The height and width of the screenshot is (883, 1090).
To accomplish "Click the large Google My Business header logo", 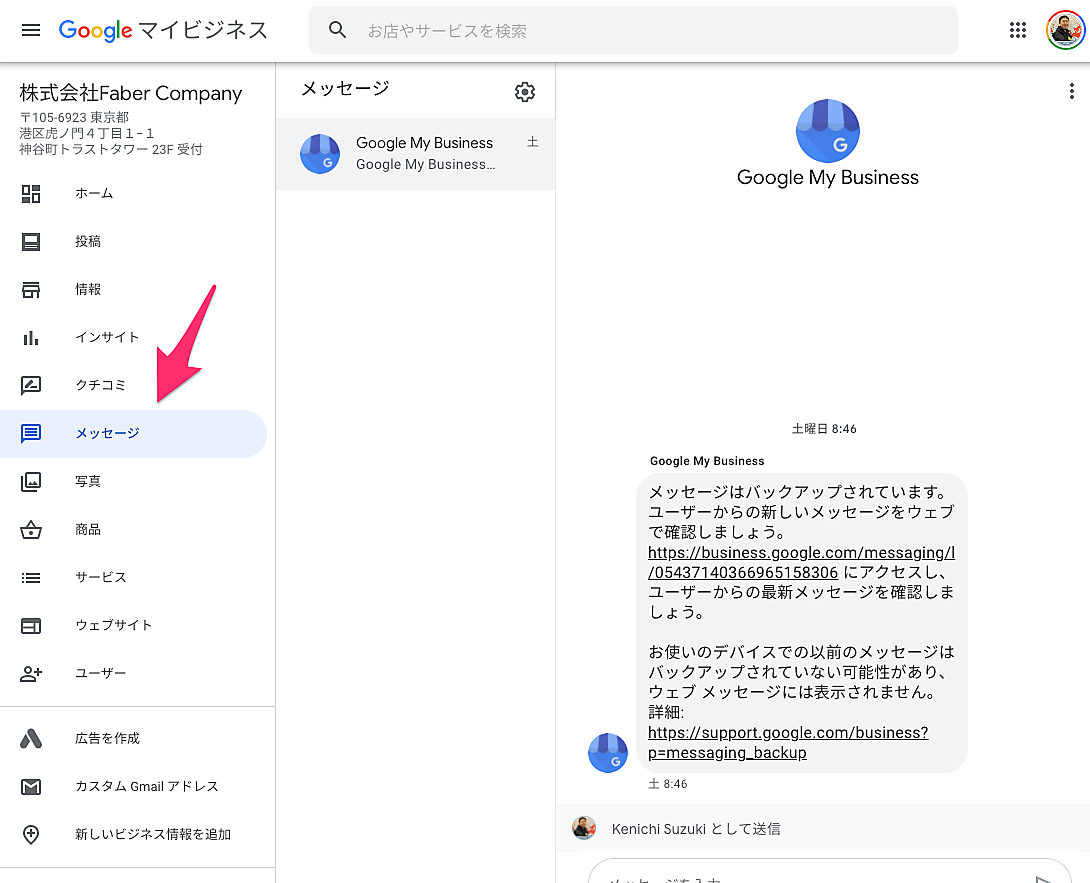I will tap(827, 131).
